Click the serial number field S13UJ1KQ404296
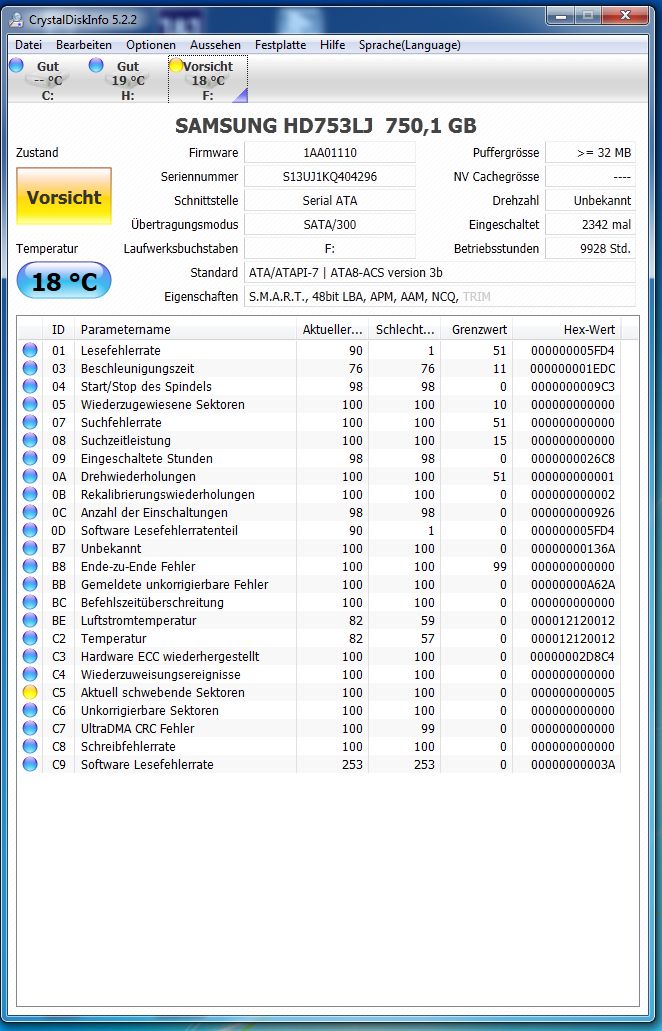 (330, 176)
